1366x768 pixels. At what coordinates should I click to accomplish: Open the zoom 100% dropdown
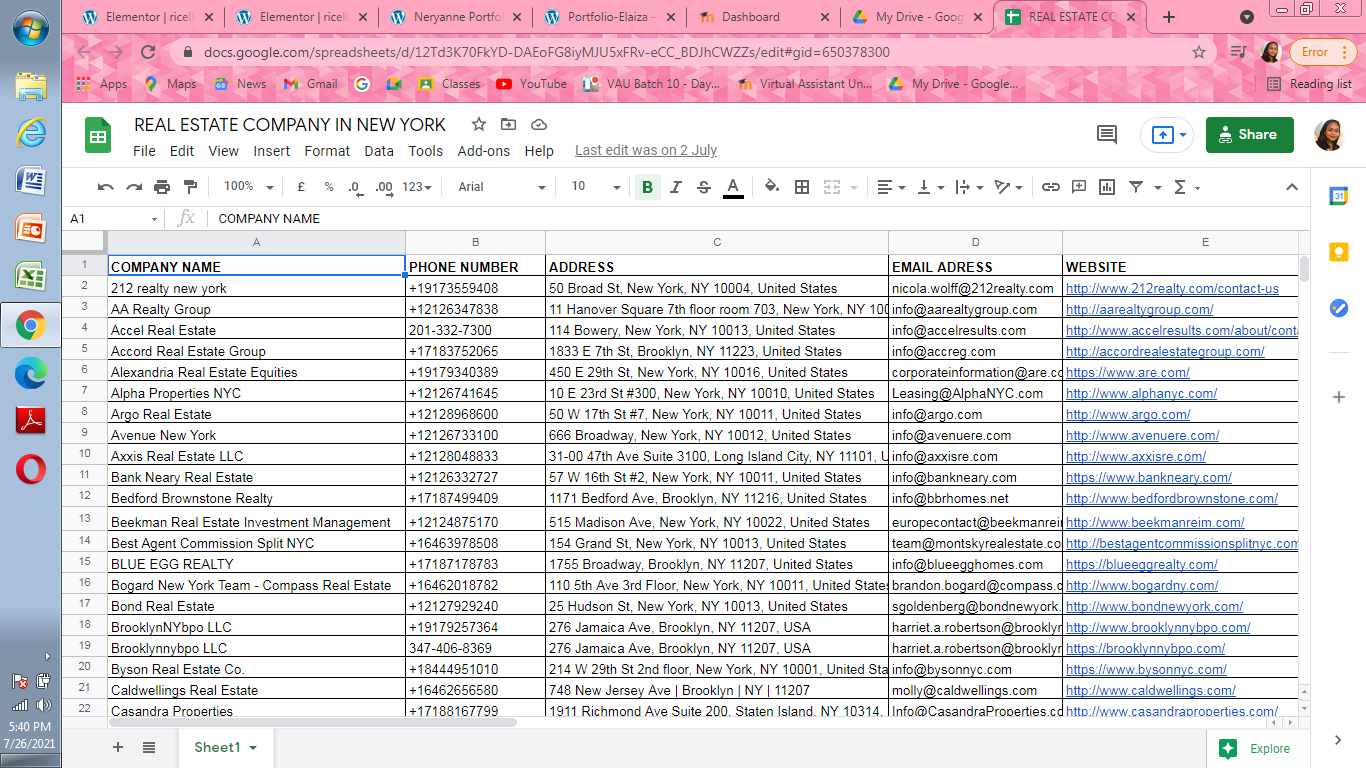248,187
